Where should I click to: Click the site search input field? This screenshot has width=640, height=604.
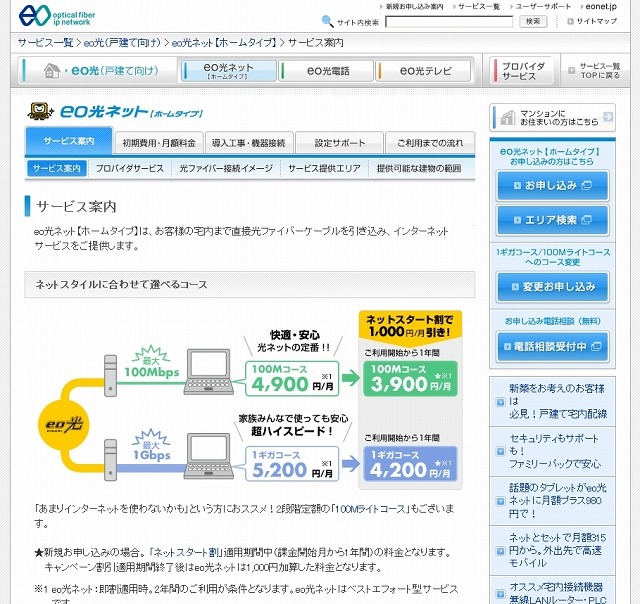[x=449, y=22]
